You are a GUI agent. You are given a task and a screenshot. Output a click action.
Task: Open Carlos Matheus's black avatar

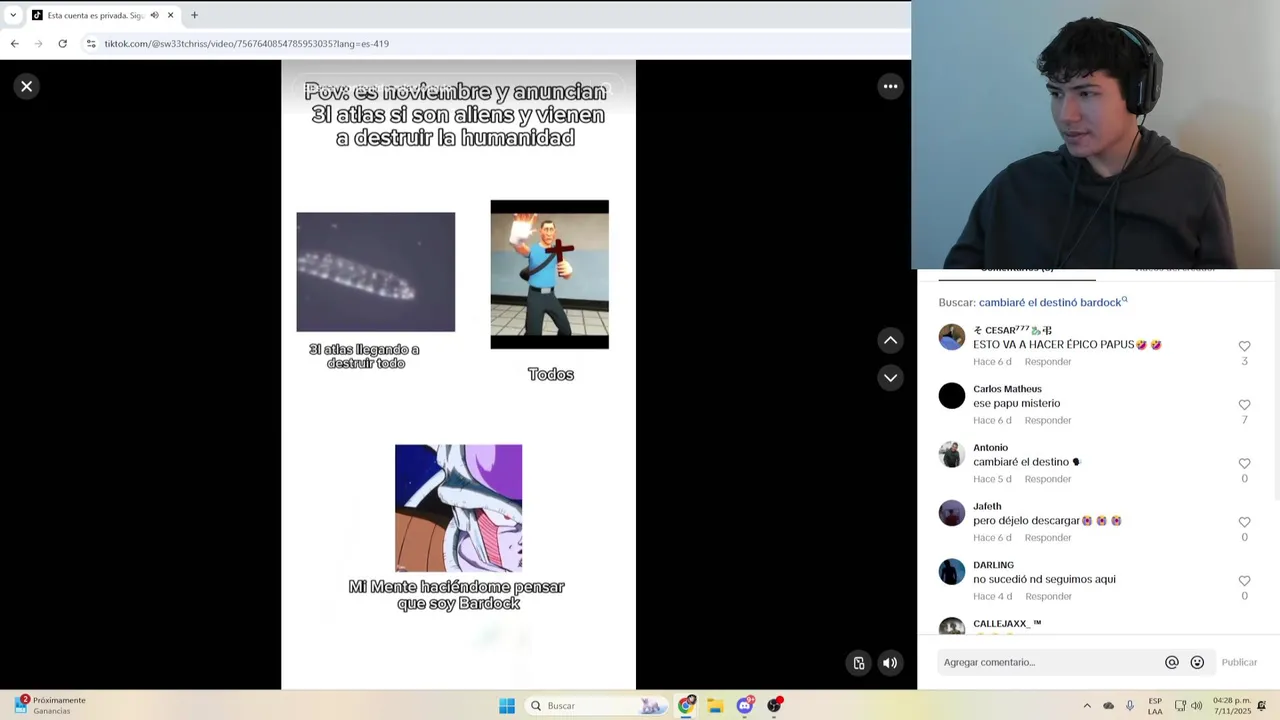pyautogui.click(x=952, y=396)
